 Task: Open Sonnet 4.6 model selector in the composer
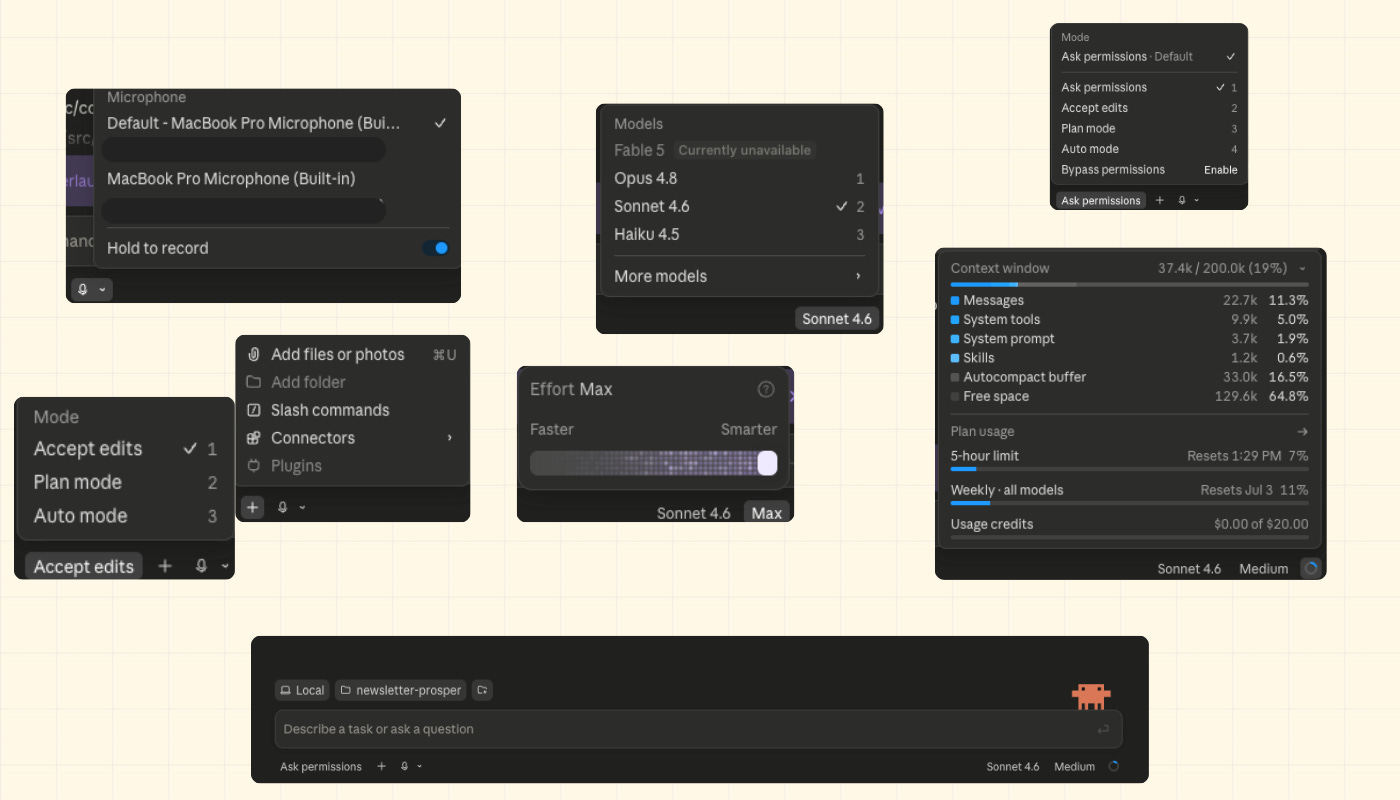click(x=1013, y=767)
